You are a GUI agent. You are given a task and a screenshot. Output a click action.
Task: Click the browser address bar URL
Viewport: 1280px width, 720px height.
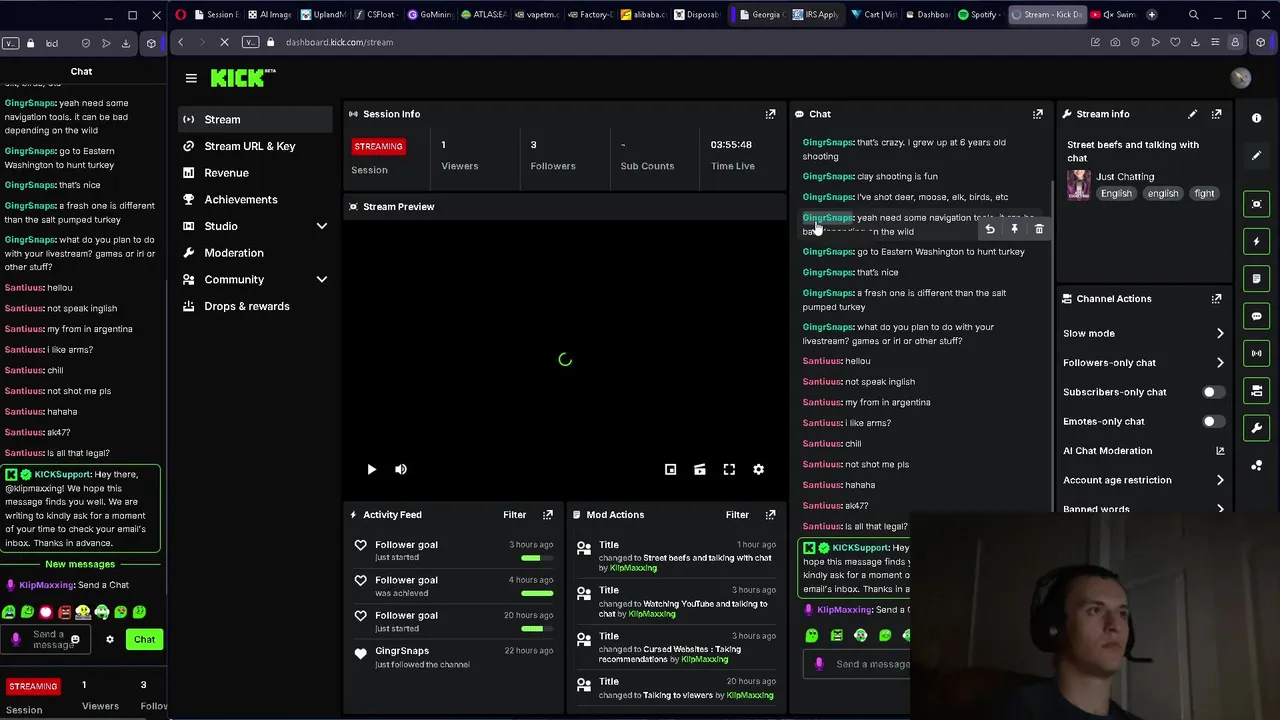(339, 42)
